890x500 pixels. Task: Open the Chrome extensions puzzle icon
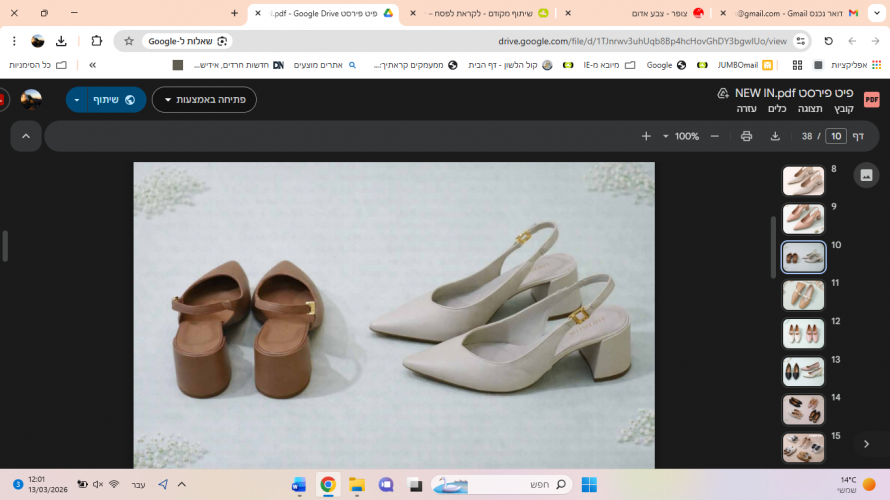tap(96, 41)
